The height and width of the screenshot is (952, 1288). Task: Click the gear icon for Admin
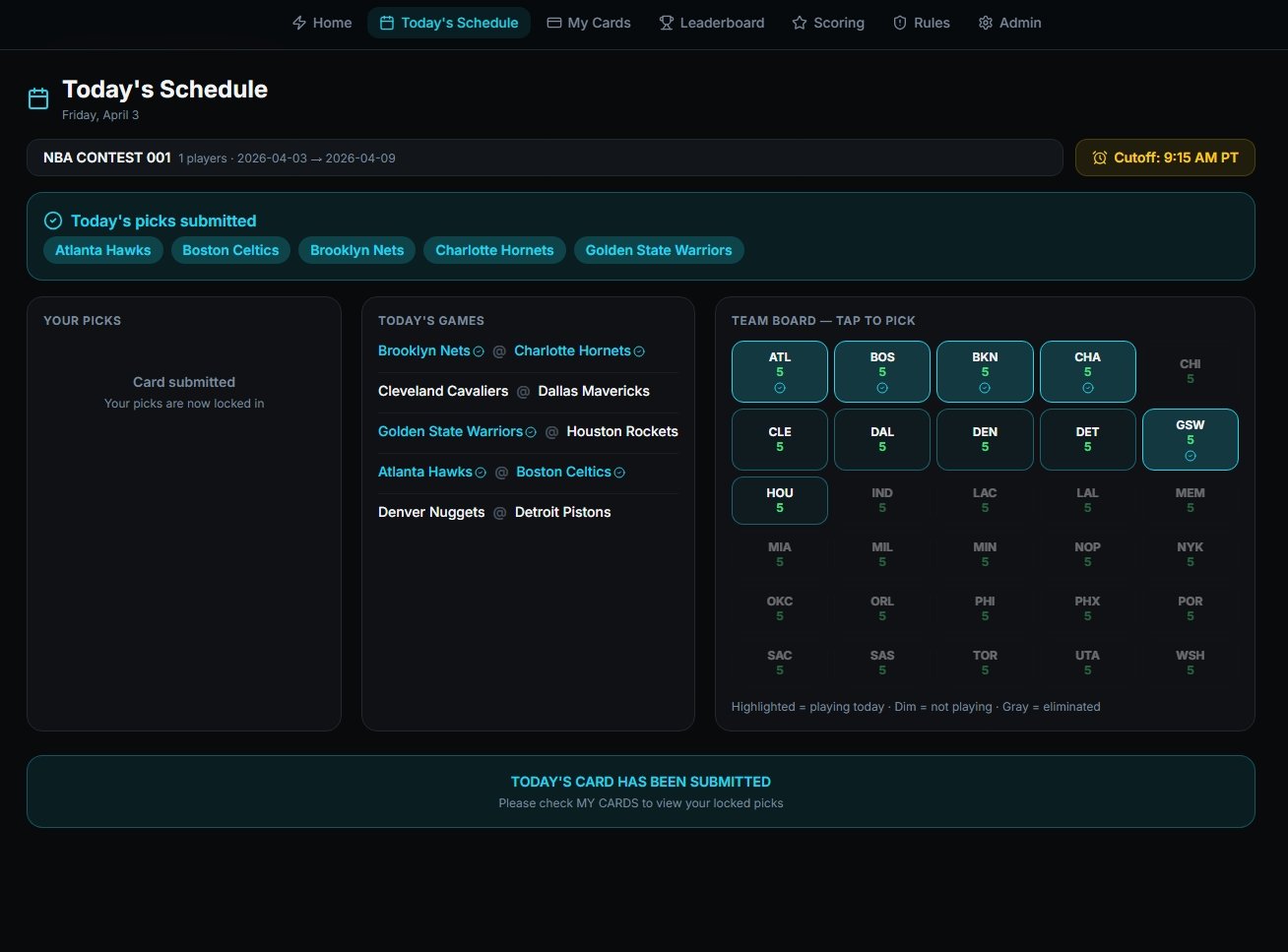(x=985, y=23)
